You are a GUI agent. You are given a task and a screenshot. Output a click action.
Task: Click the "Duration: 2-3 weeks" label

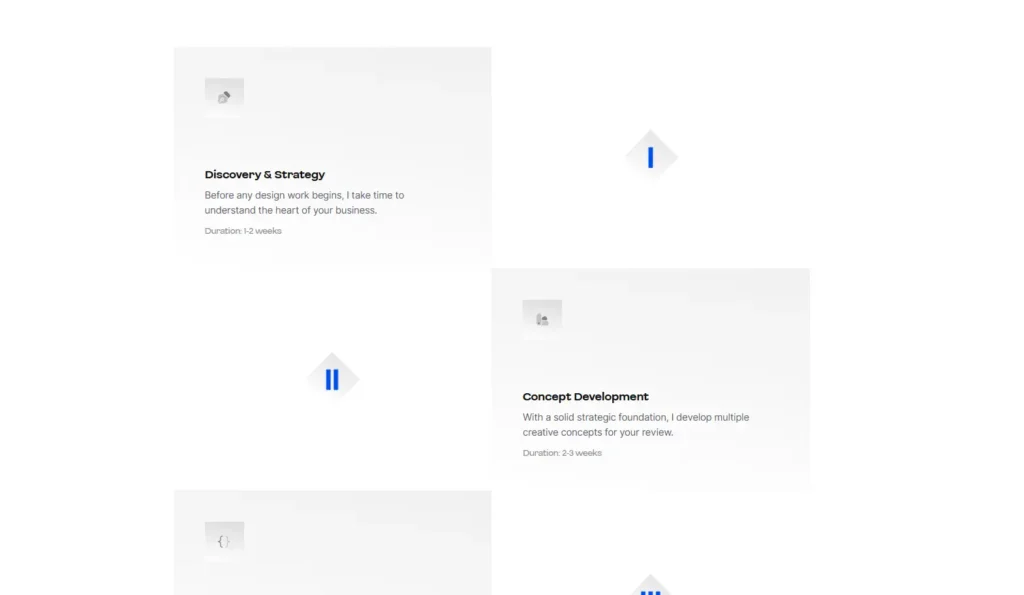pos(562,453)
